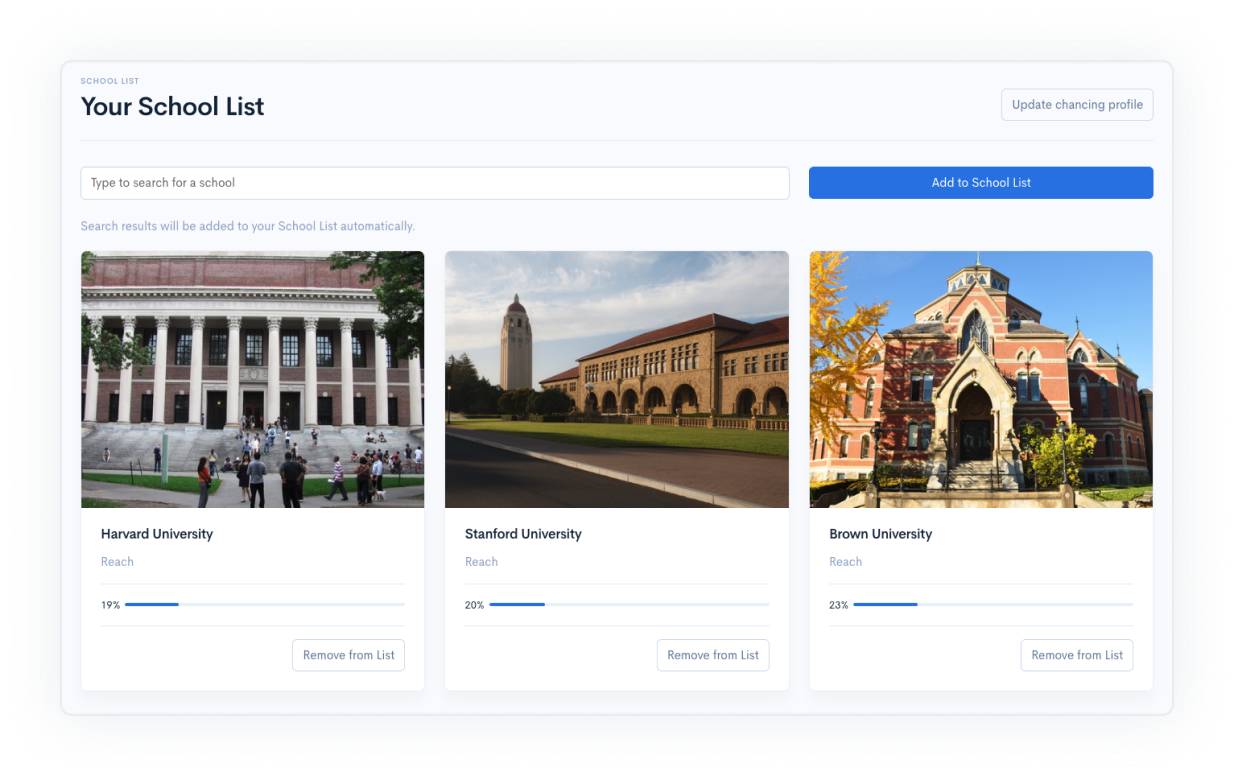Select the Harvard University card title
This screenshot has width=1234, height=776.
pos(157,534)
